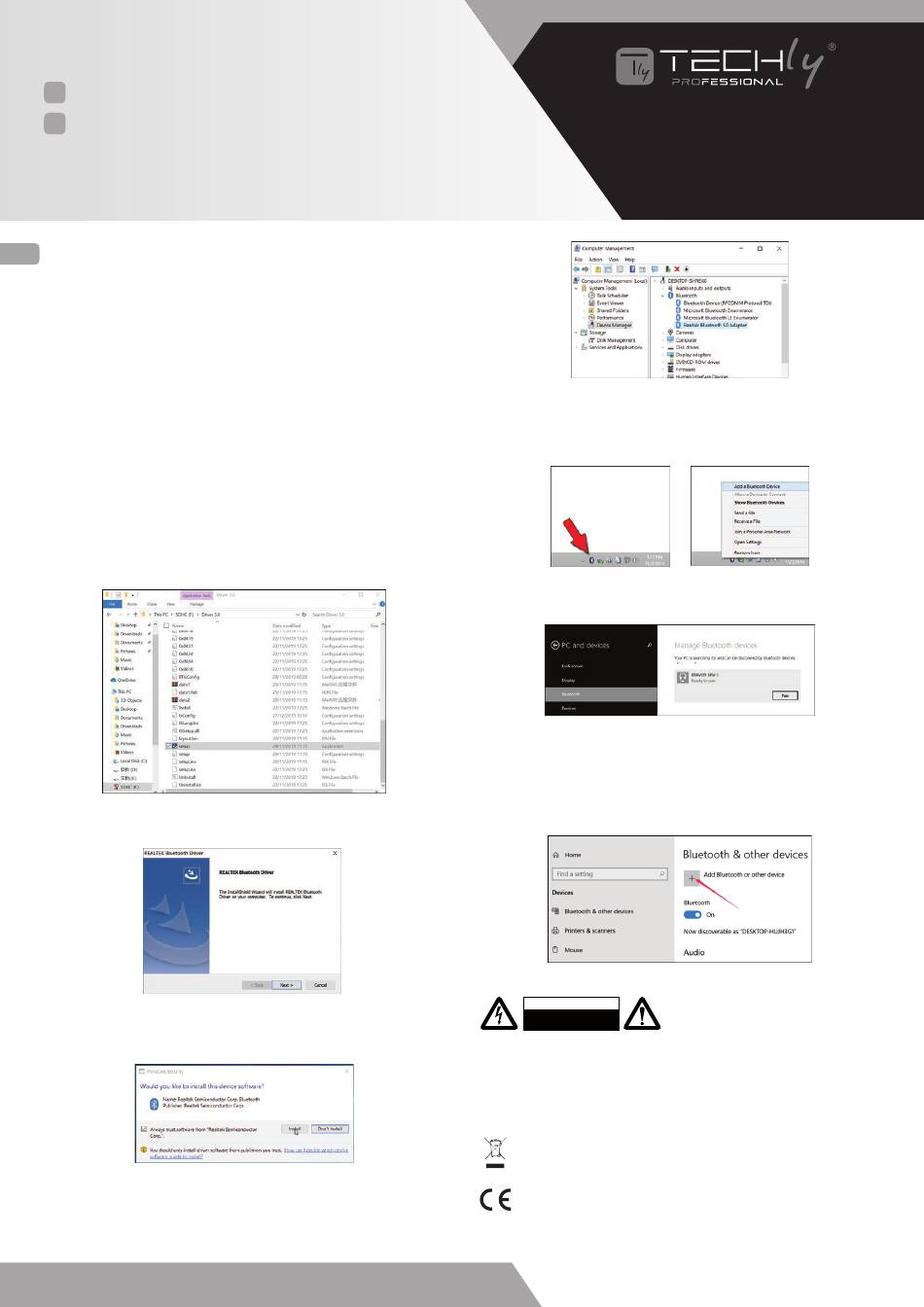924x1307 pixels.
Task: Click Cancel in Realtek Bluetooth Driver wizard
Action: click(x=320, y=984)
